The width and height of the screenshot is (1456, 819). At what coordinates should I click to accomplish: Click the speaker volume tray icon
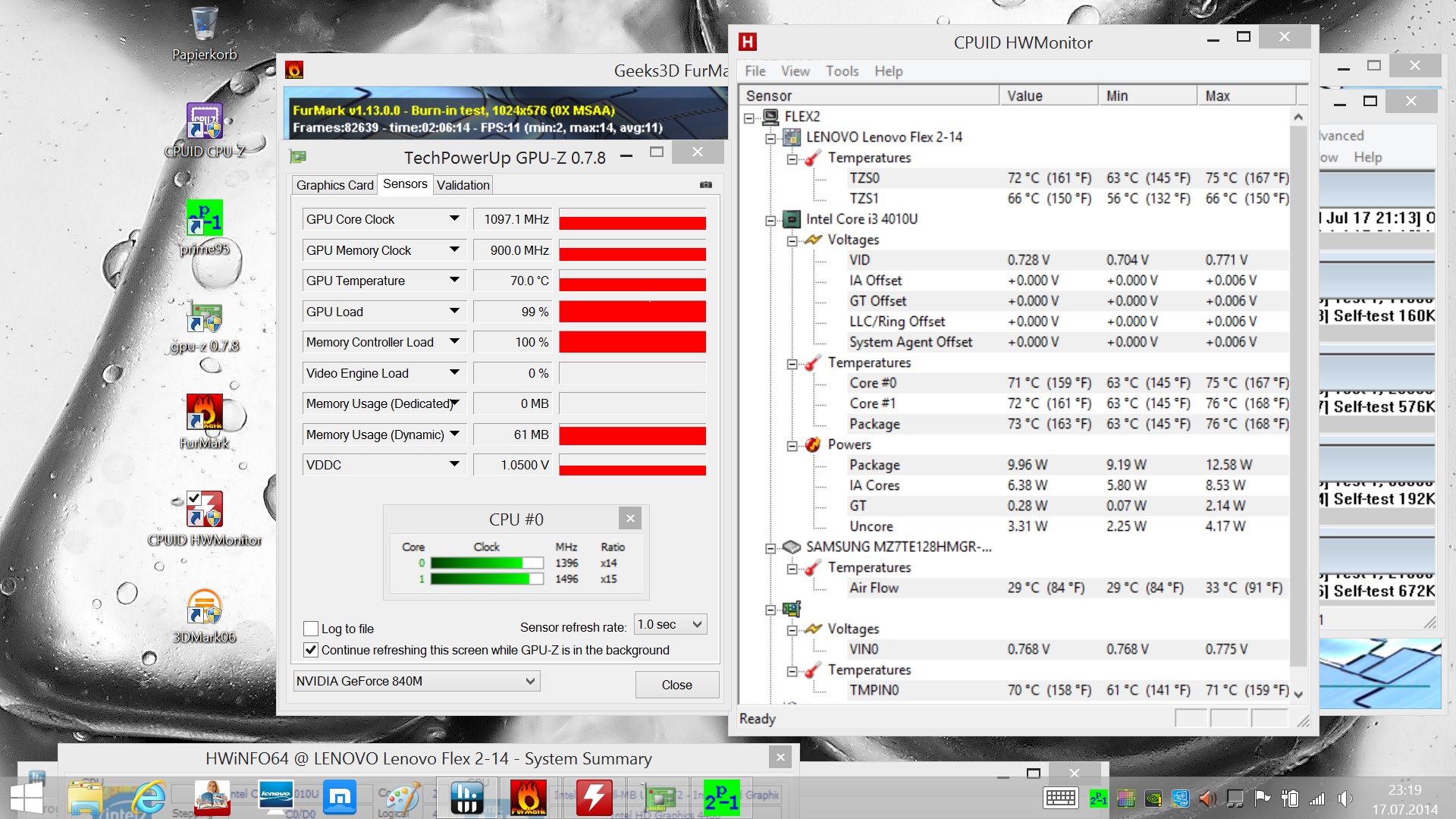pyautogui.click(x=1345, y=799)
